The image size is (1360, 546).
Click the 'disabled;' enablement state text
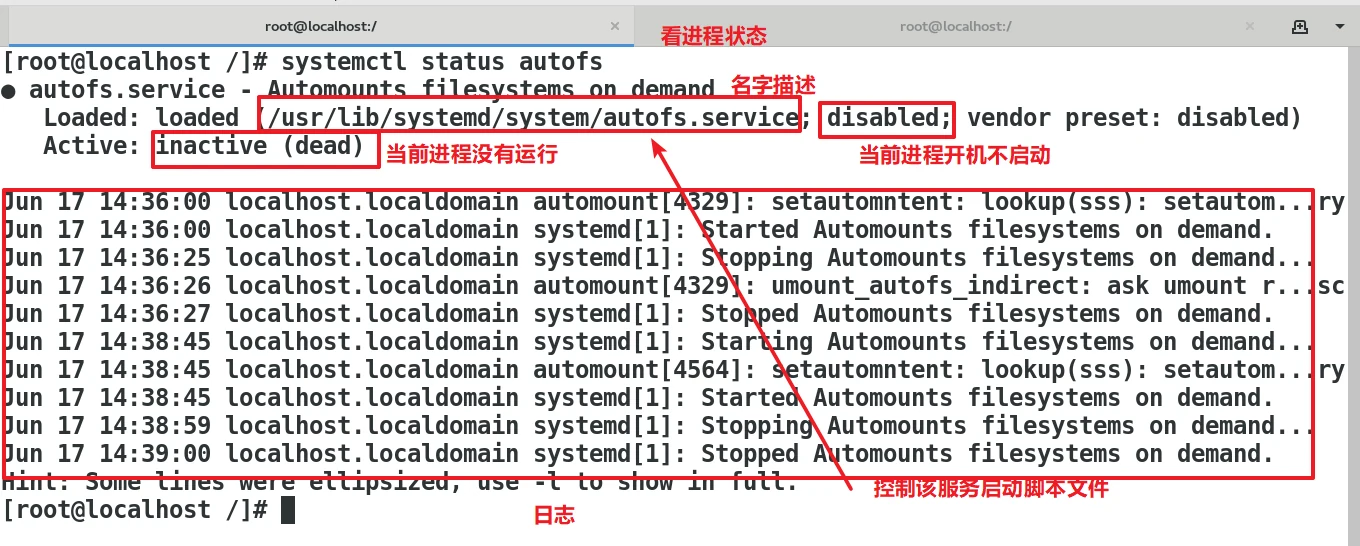click(888, 118)
